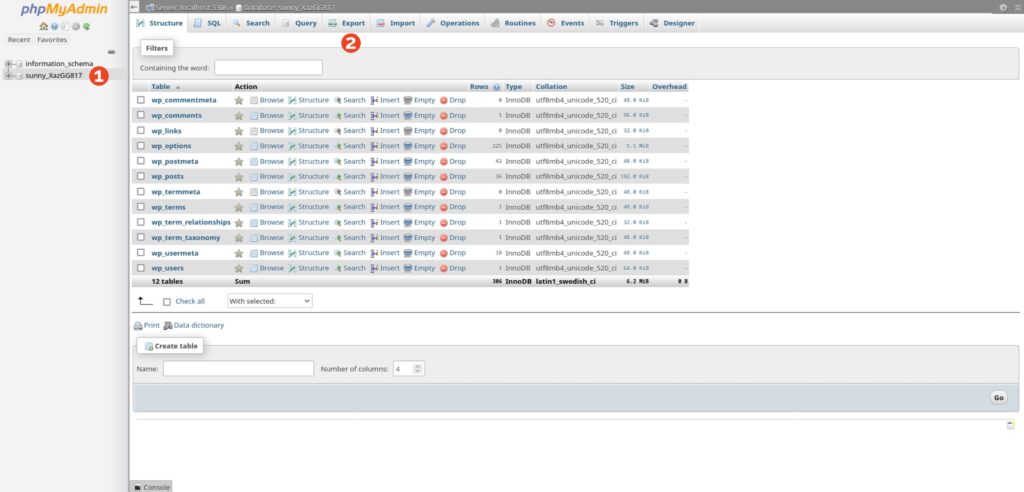Click the new table Name field
This screenshot has width=1024, height=492.
tap(238, 369)
